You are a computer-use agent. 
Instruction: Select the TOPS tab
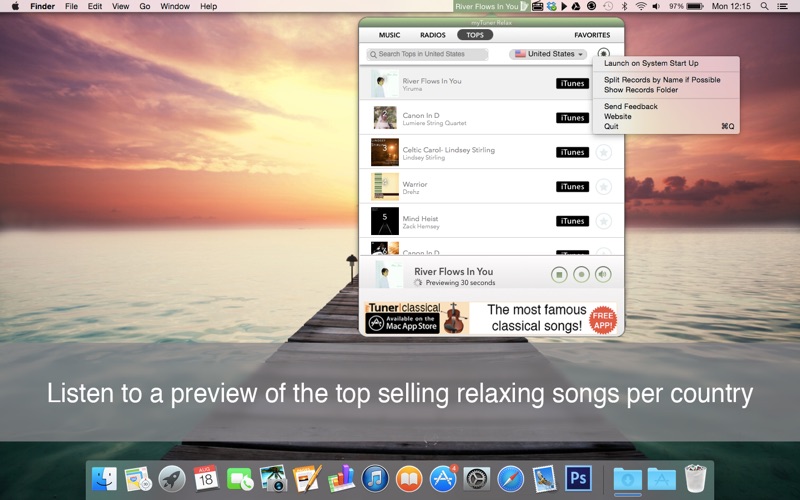pos(475,35)
